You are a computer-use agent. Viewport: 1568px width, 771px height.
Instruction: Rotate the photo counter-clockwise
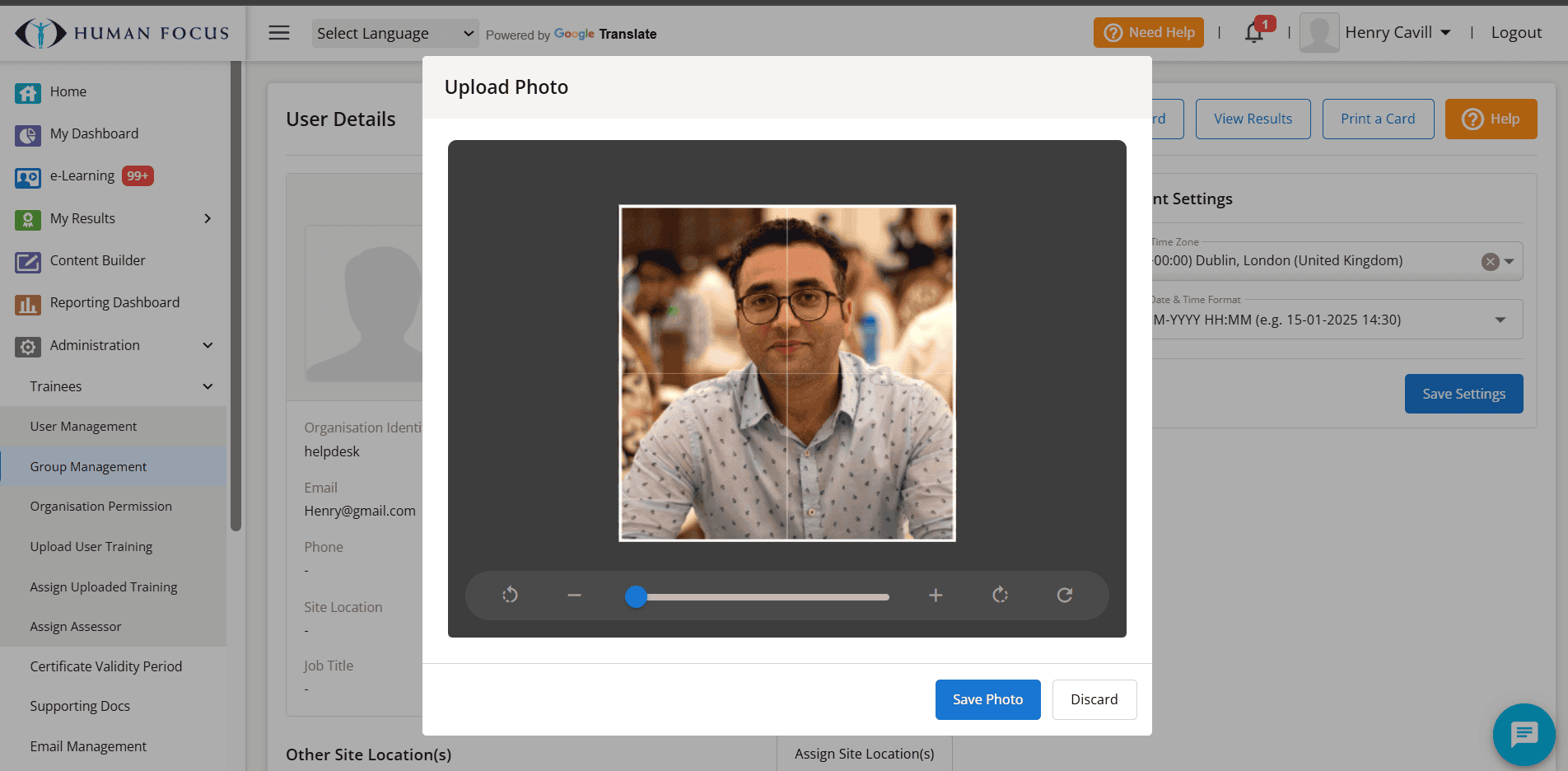(510, 595)
